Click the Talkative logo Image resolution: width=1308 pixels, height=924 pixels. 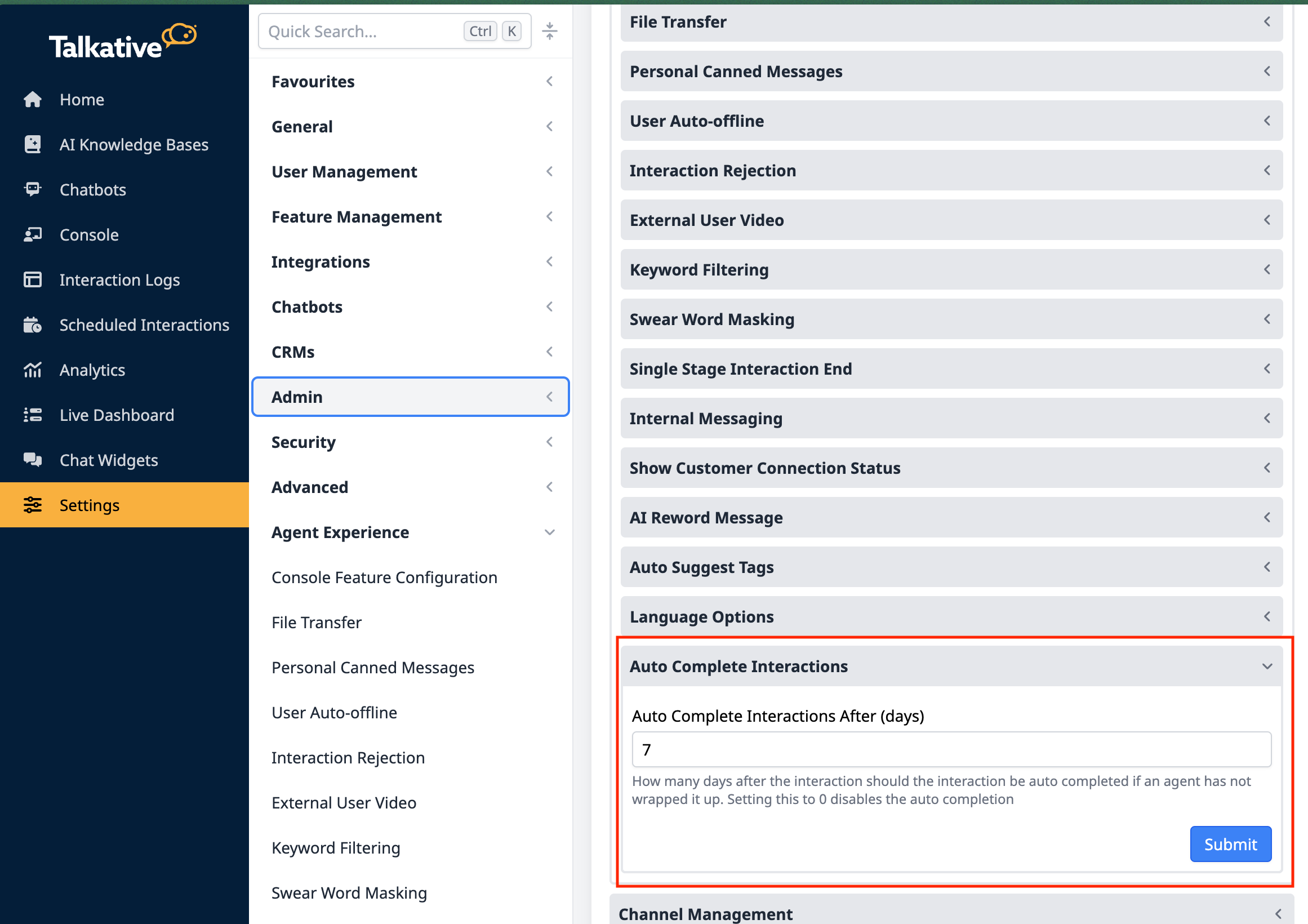pyautogui.click(x=122, y=42)
